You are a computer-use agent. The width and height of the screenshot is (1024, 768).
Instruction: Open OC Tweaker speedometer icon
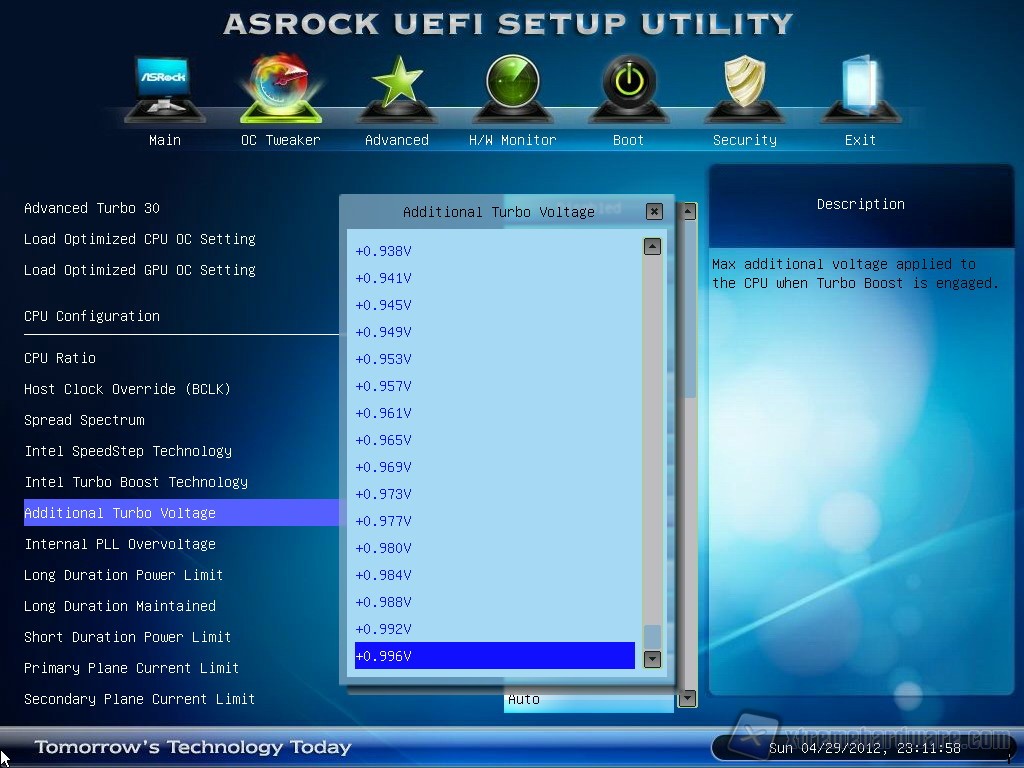pos(280,88)
